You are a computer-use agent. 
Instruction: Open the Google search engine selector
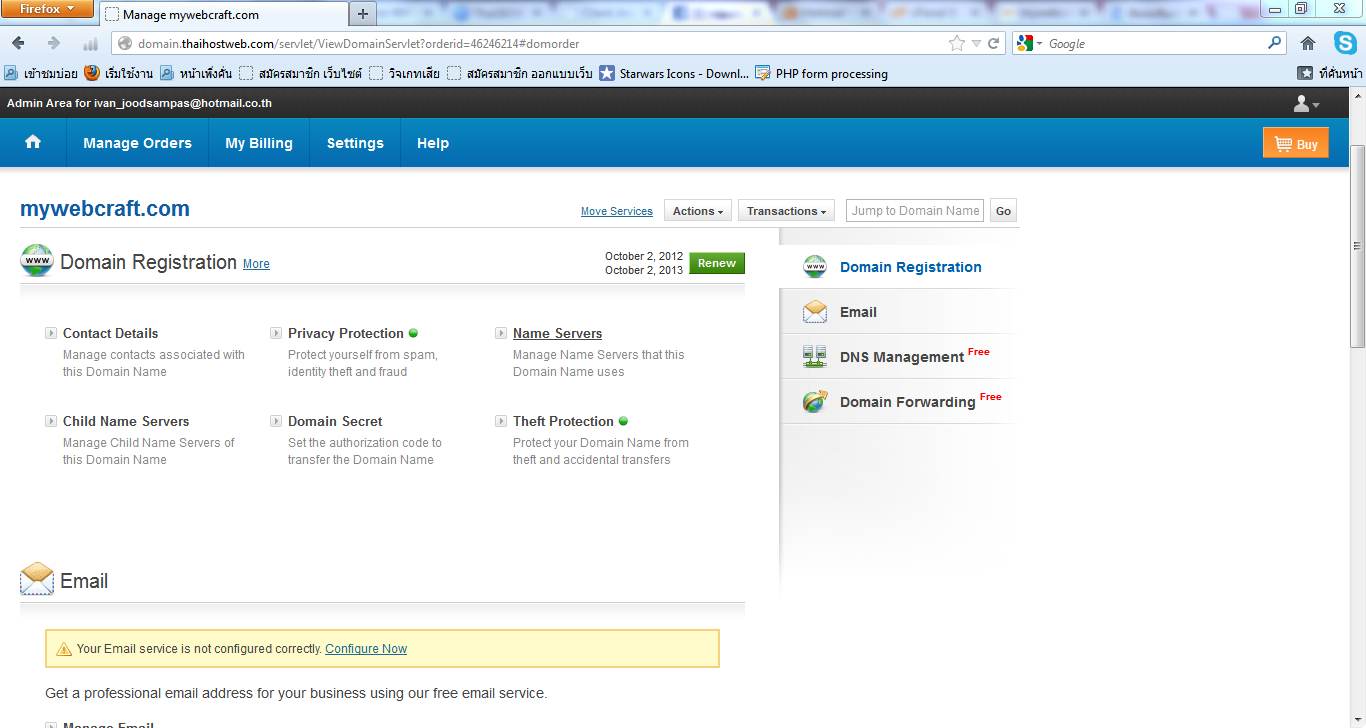[1029, 44]
